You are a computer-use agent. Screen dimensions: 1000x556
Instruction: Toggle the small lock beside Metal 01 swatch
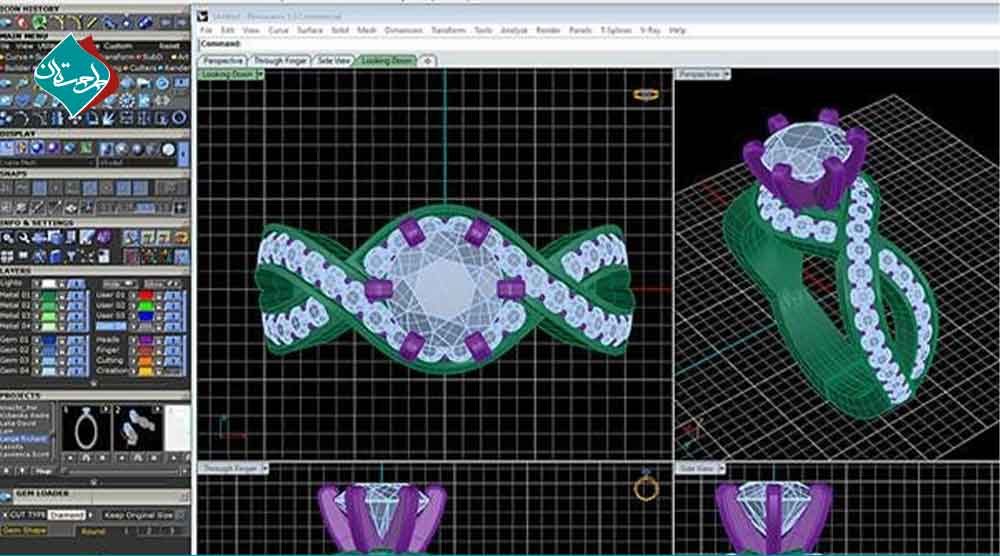coord(62,295)
